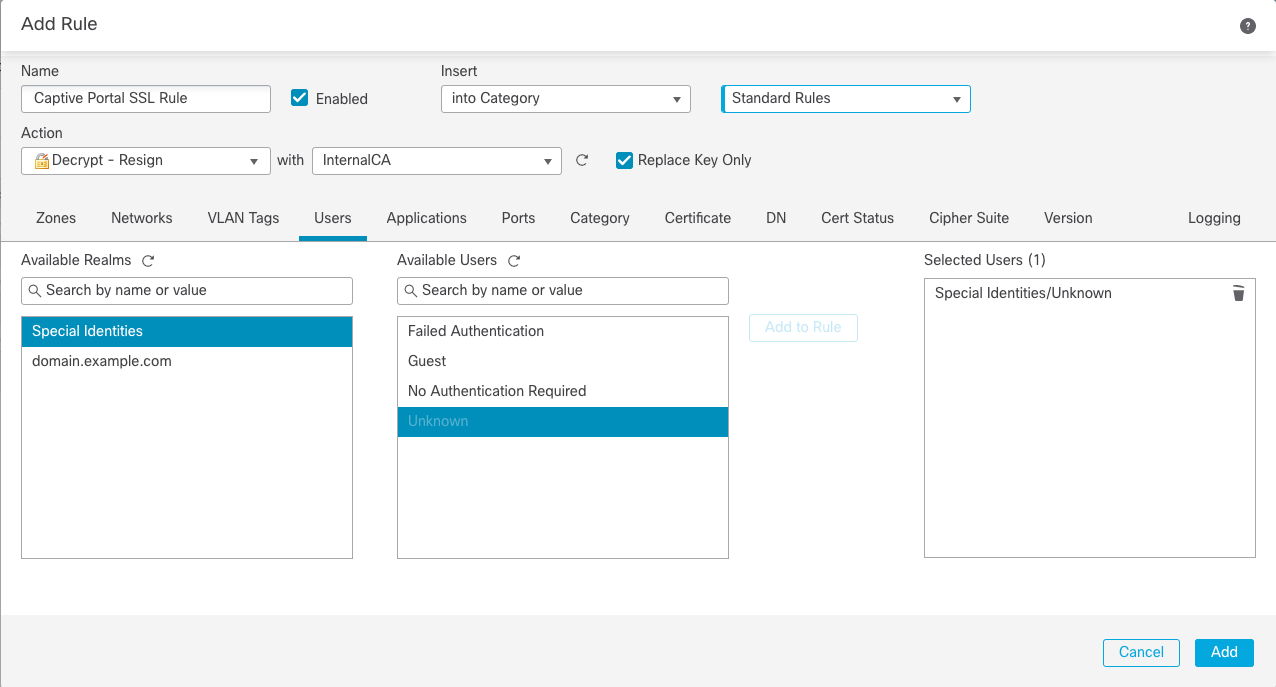This screenshot has height=687, width=1276.
Task: Cancel the Add Rule dialog
Action: 1141,652
